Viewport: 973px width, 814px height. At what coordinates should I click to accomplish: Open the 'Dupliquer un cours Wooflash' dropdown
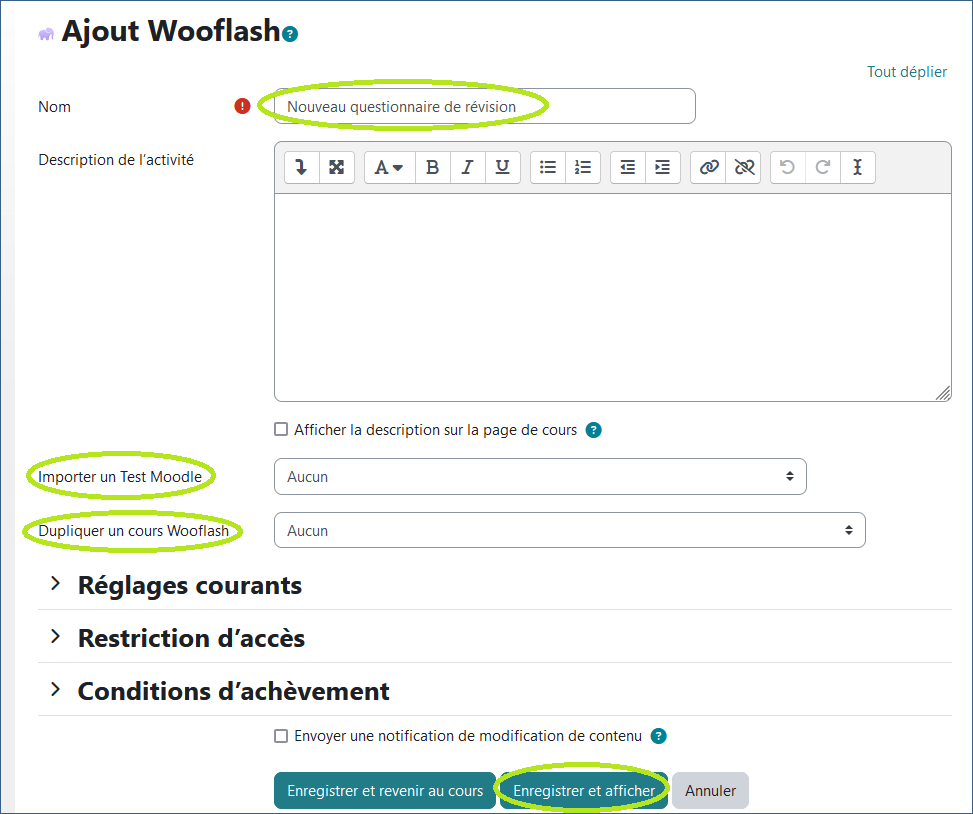(x=569, y=531)
